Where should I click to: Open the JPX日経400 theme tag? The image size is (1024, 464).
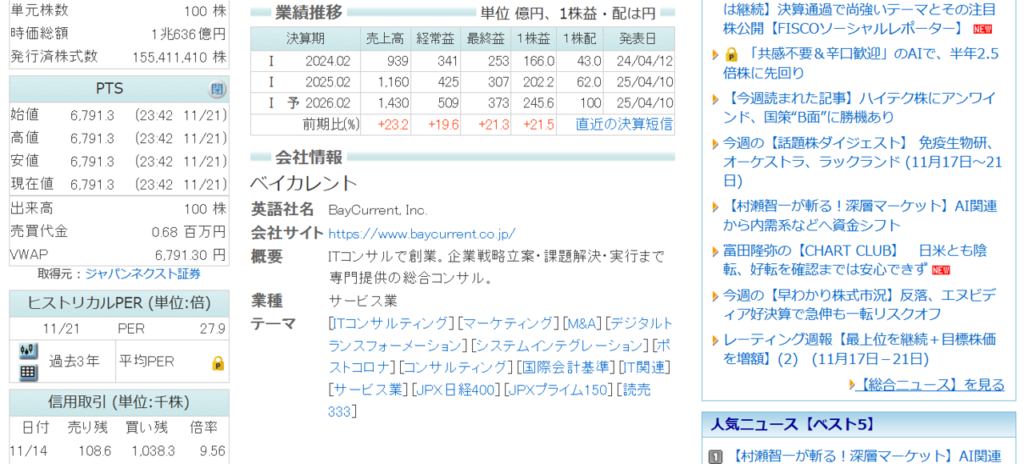point(456,389)
